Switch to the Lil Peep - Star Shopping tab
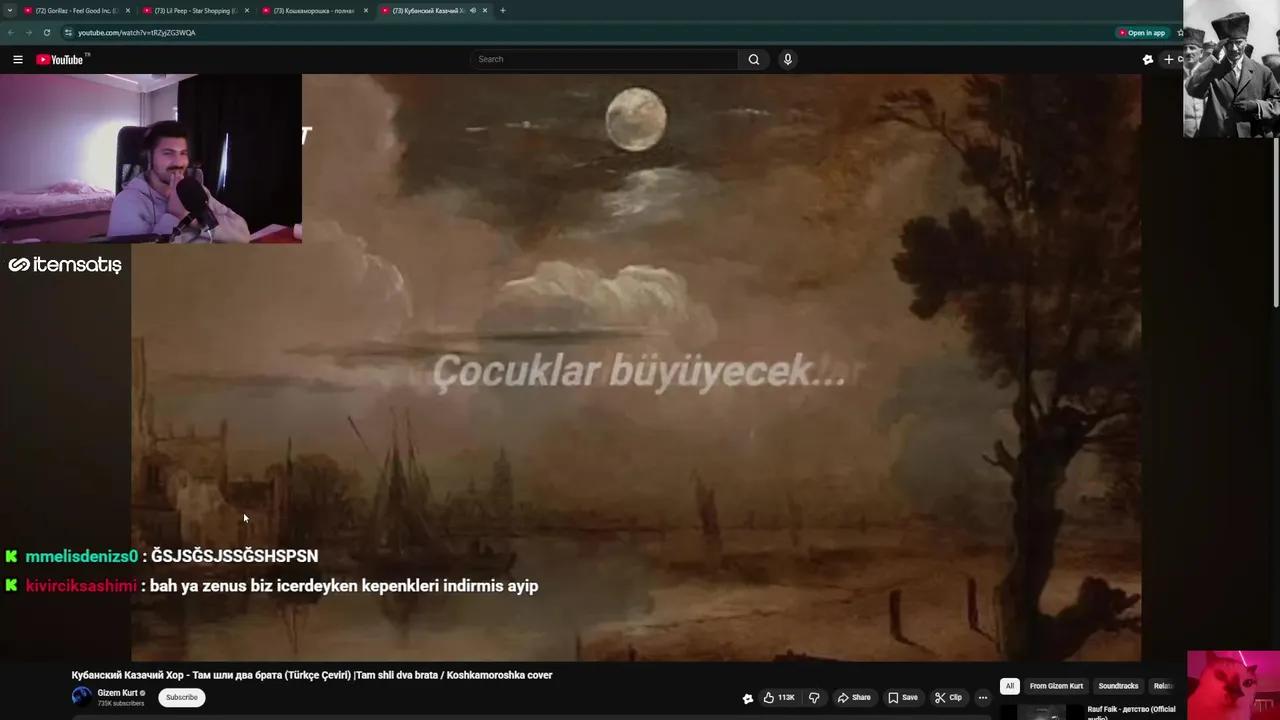The image size is (1280, 720). tap(195, 10)
